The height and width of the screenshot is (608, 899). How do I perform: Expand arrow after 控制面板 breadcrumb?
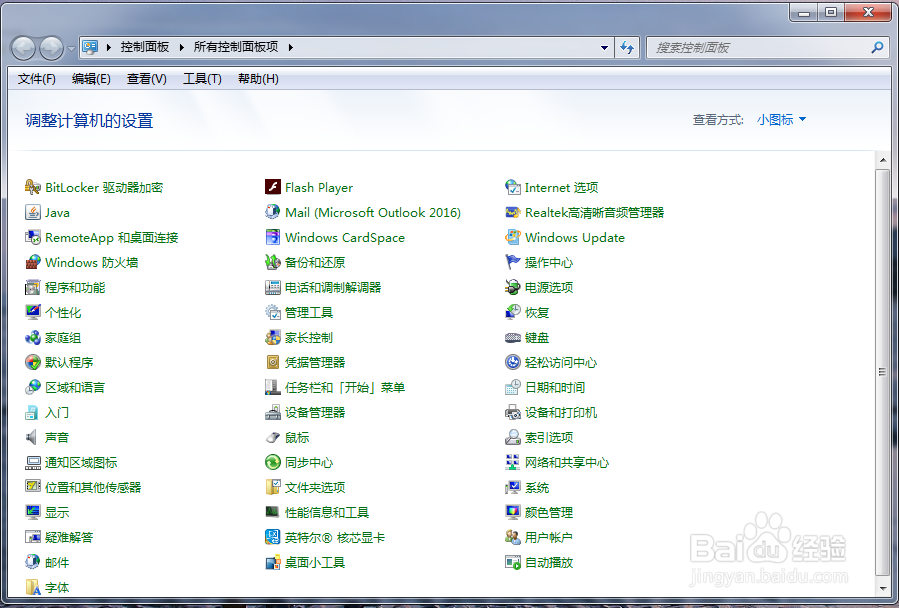tap(182, 48)
